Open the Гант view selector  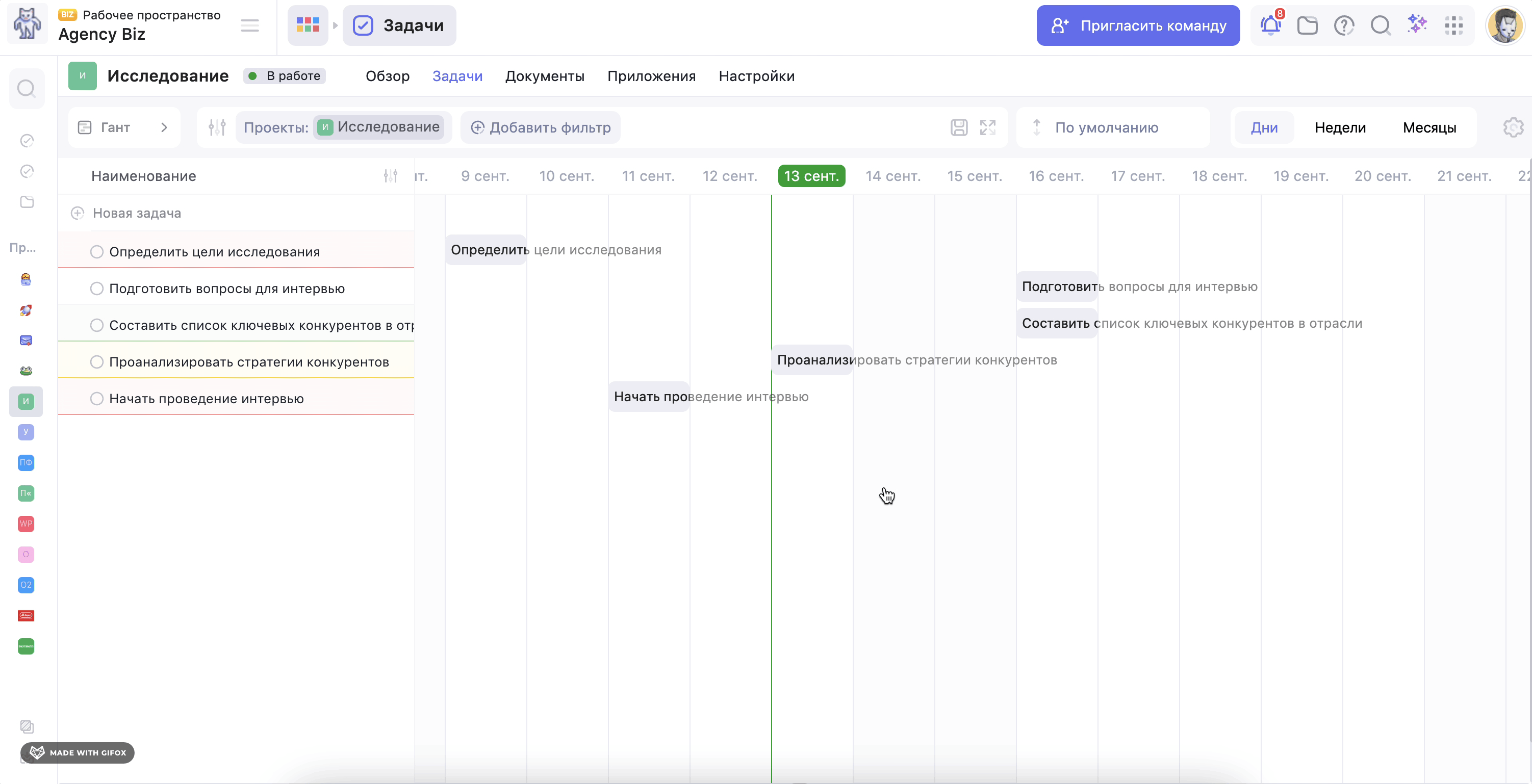(124, 127)
